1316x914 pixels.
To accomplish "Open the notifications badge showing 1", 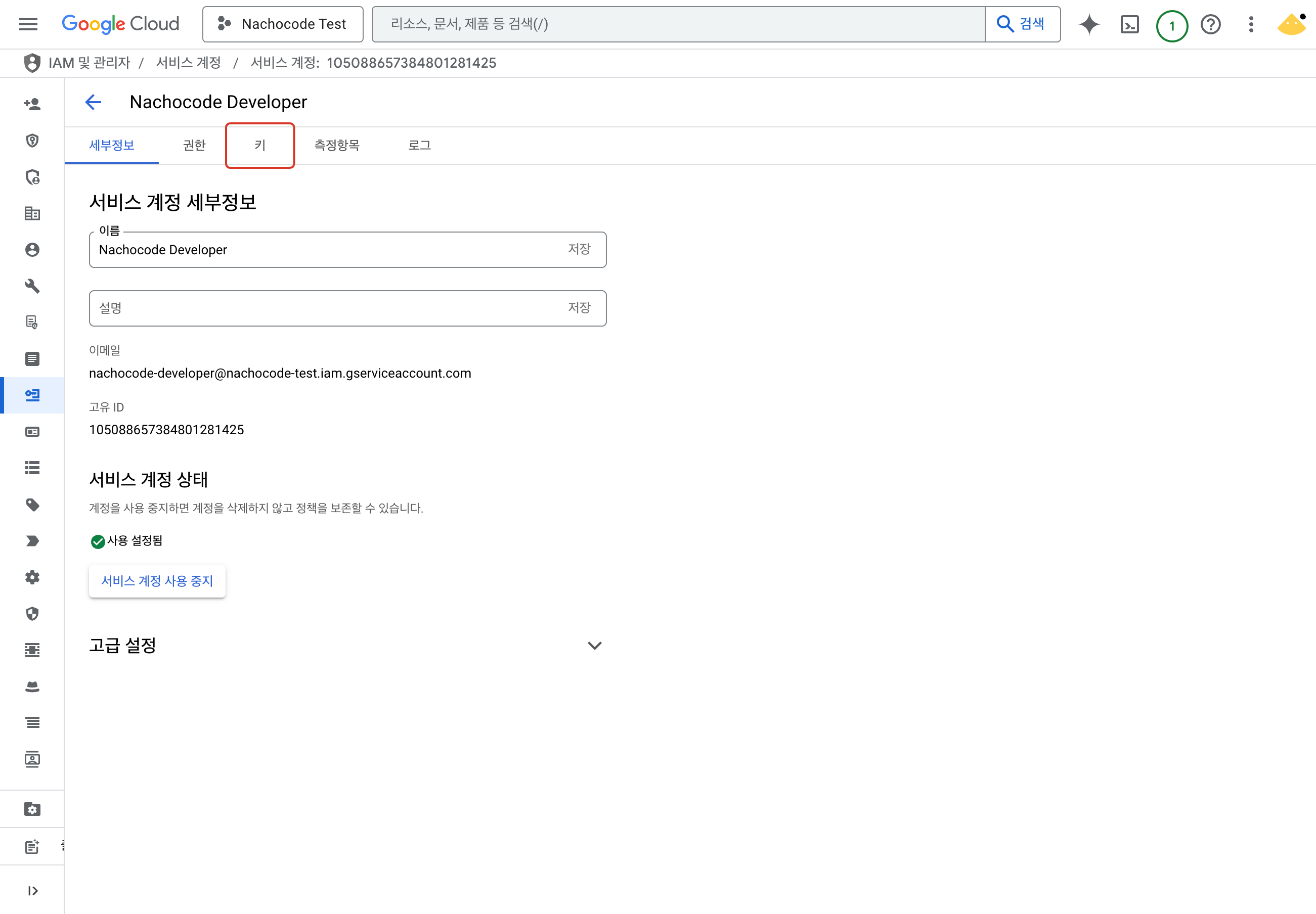I will pos(1172,26).
